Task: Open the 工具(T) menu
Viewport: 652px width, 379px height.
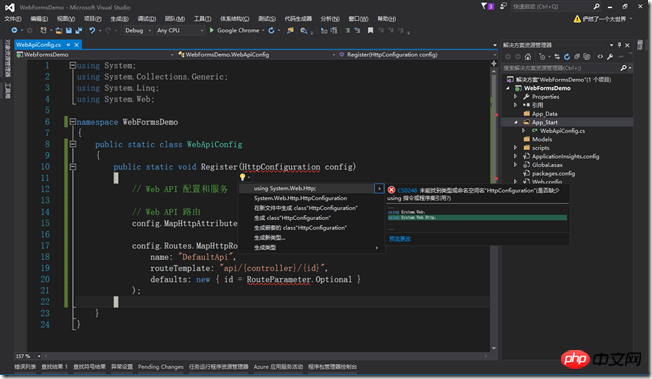Action: (x=203, y=19)
